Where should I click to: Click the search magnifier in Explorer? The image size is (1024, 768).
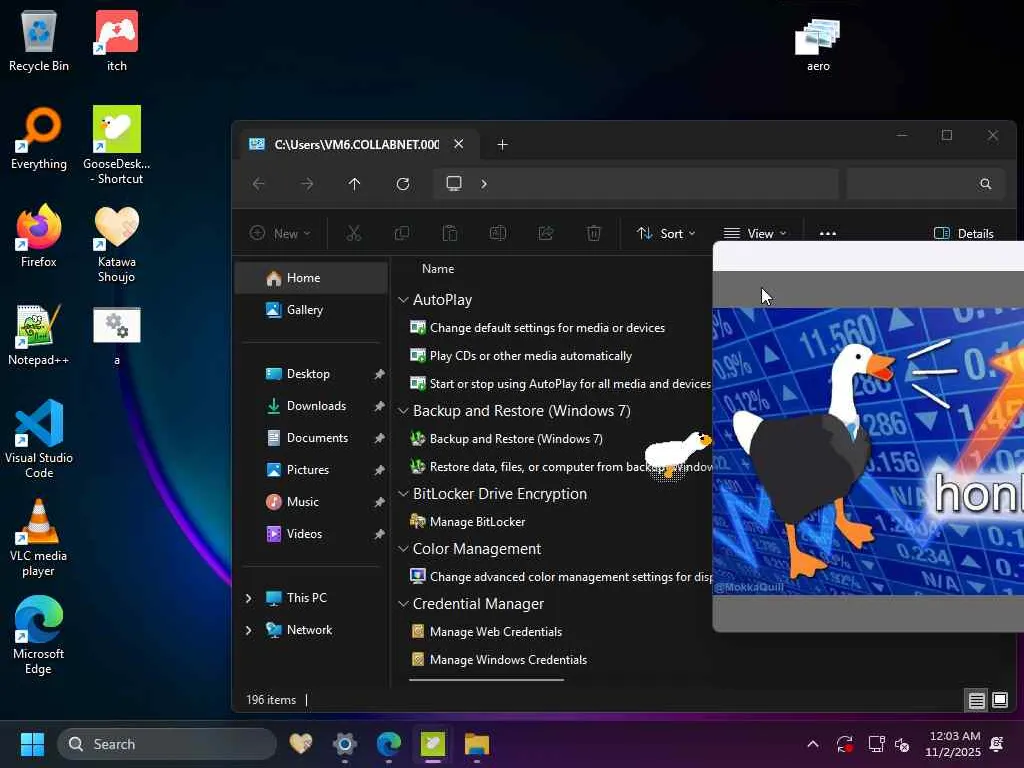pos(985,184)
